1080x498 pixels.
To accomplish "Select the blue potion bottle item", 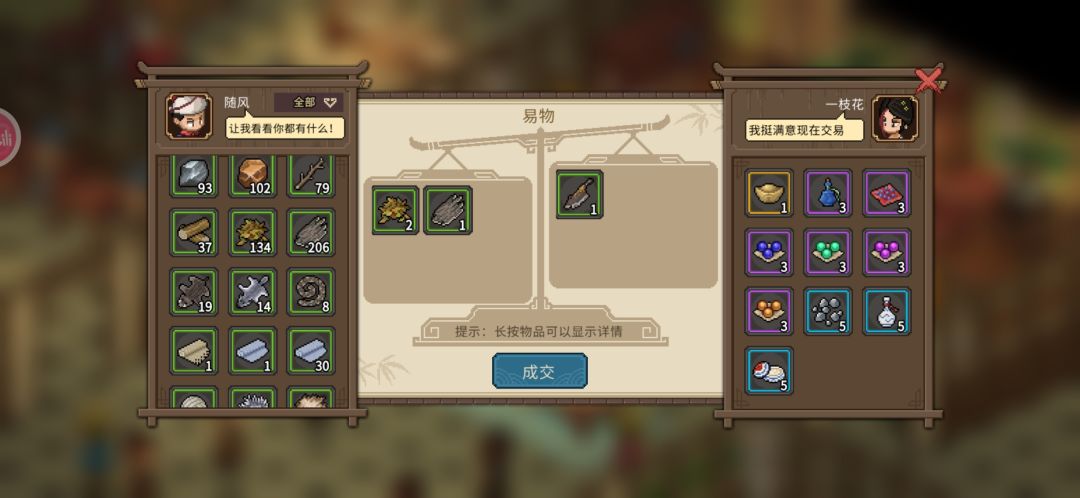I will [828, 193].
